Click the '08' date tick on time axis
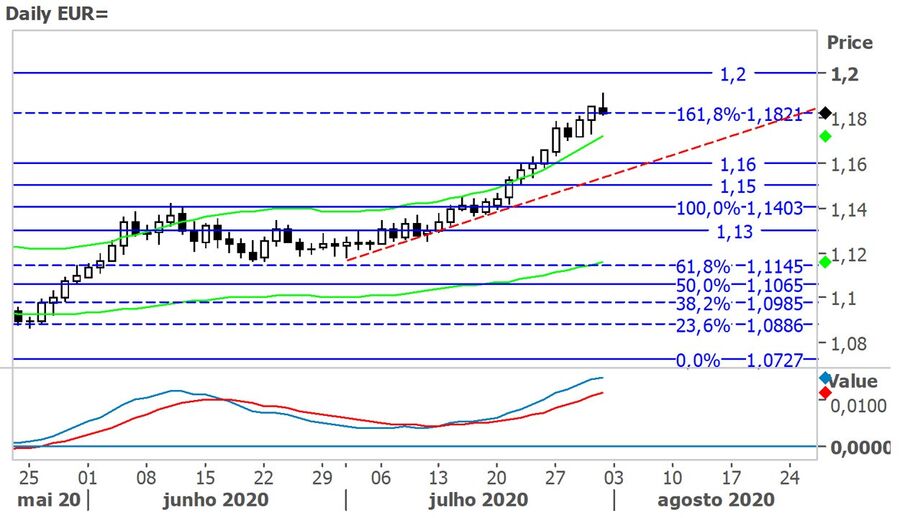The image size is (900, 518). [x=146, y=477]
